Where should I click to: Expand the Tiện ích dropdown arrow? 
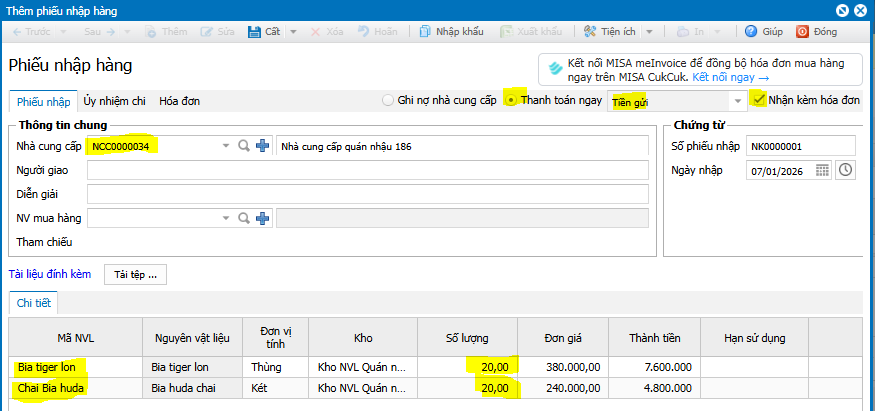649,32
